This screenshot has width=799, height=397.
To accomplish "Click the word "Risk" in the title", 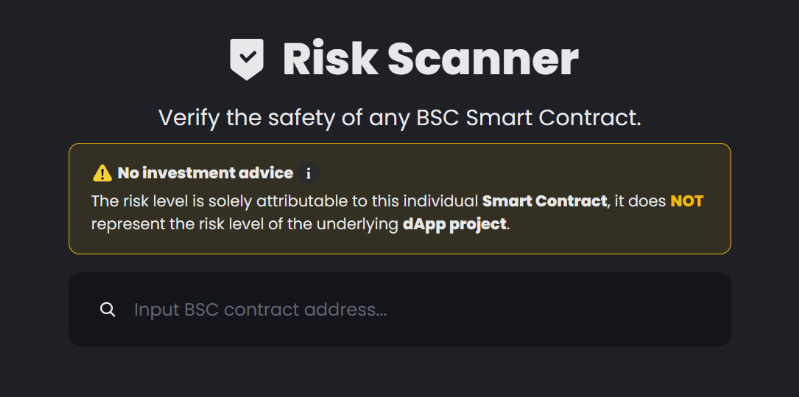I will click(330, 59).
